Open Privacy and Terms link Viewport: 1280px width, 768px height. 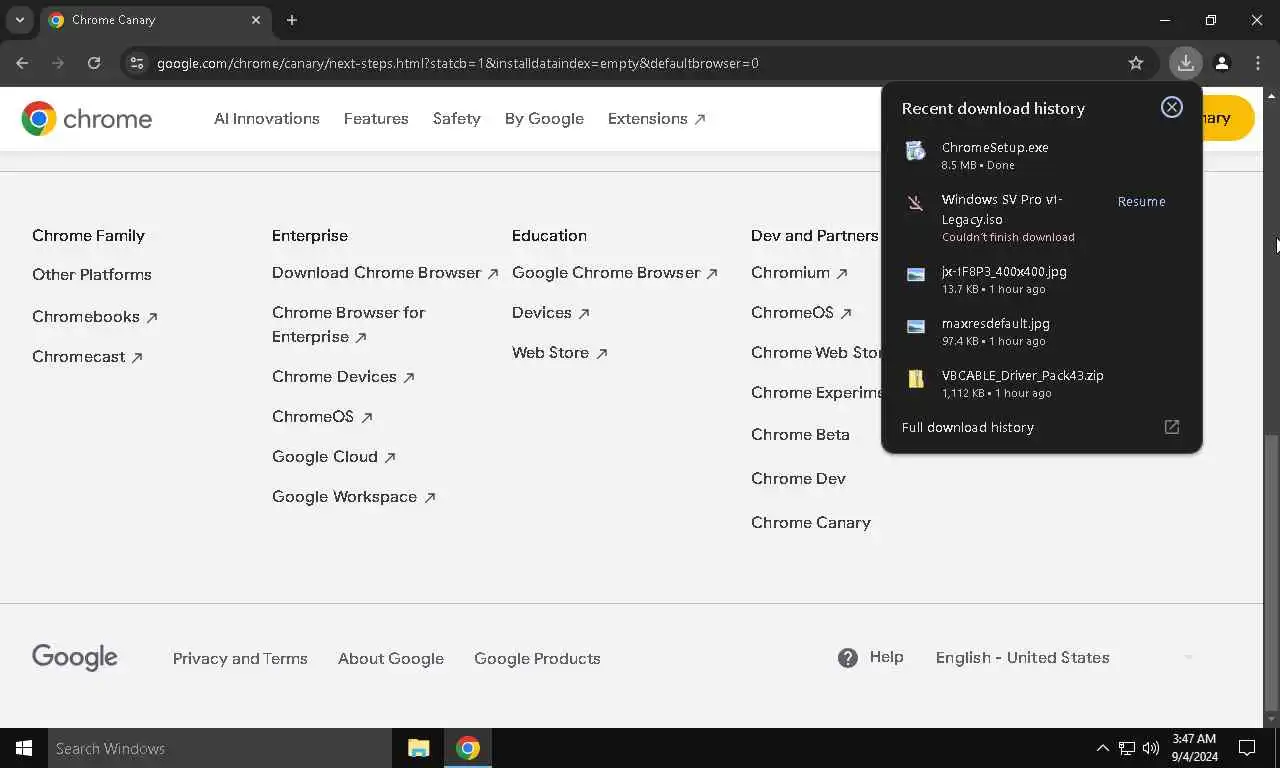click(x=240, y=659)
